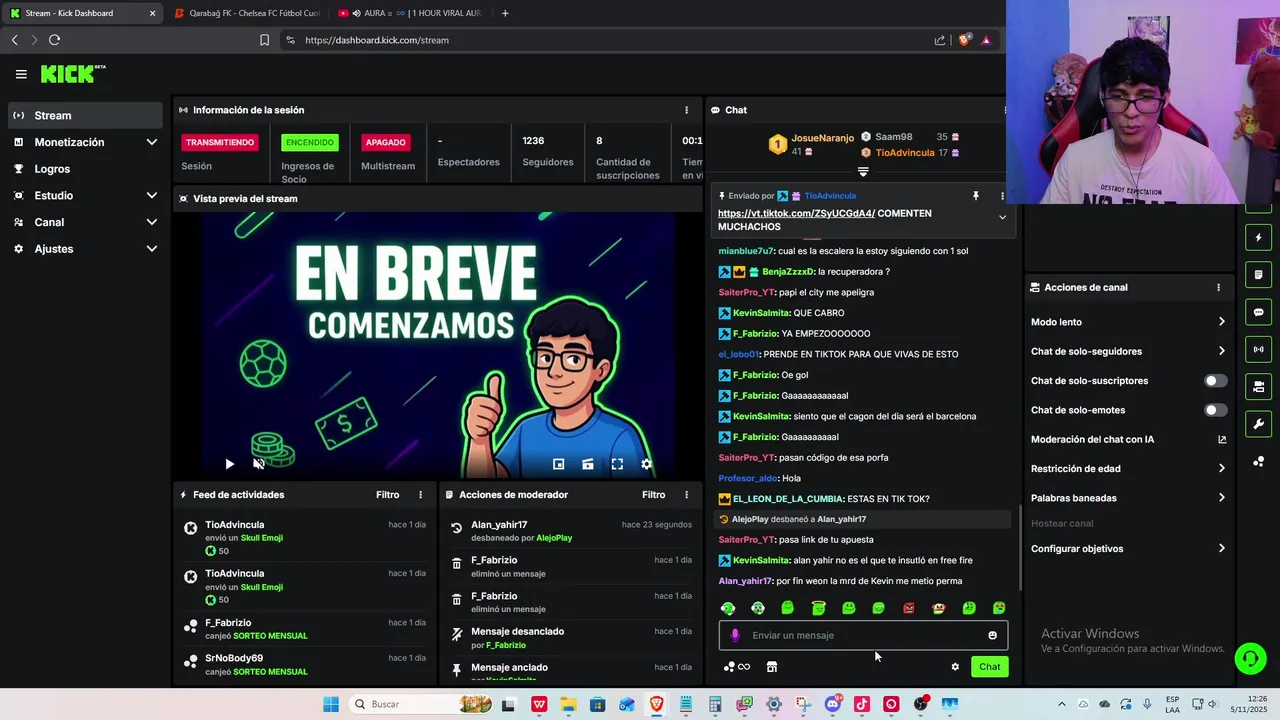
Task: Toggle Chat de solo-emotes
Action: pyautogui.click(x=1215, y=410)
